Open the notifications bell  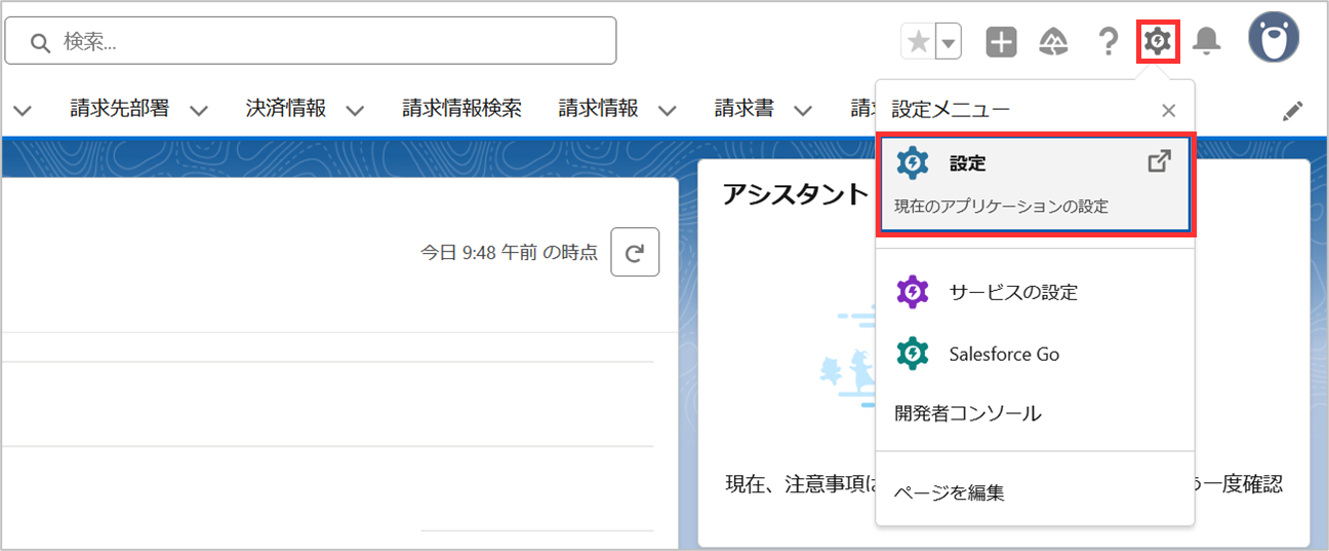click(1207, 41)
